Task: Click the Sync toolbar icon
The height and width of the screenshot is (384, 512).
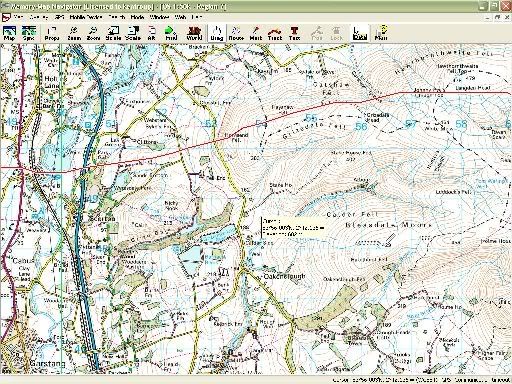Action: (x=29, y=33)
